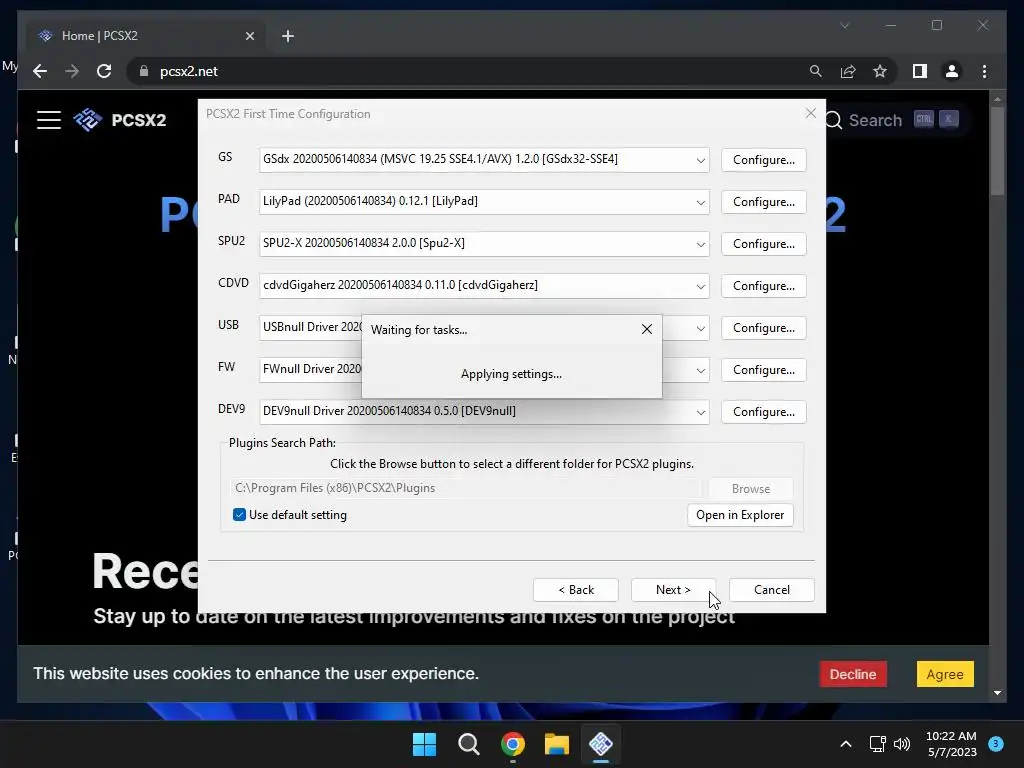This screenshot has height=768, width=1024.
Task: Open Windows Start menu
Action: 424,744
